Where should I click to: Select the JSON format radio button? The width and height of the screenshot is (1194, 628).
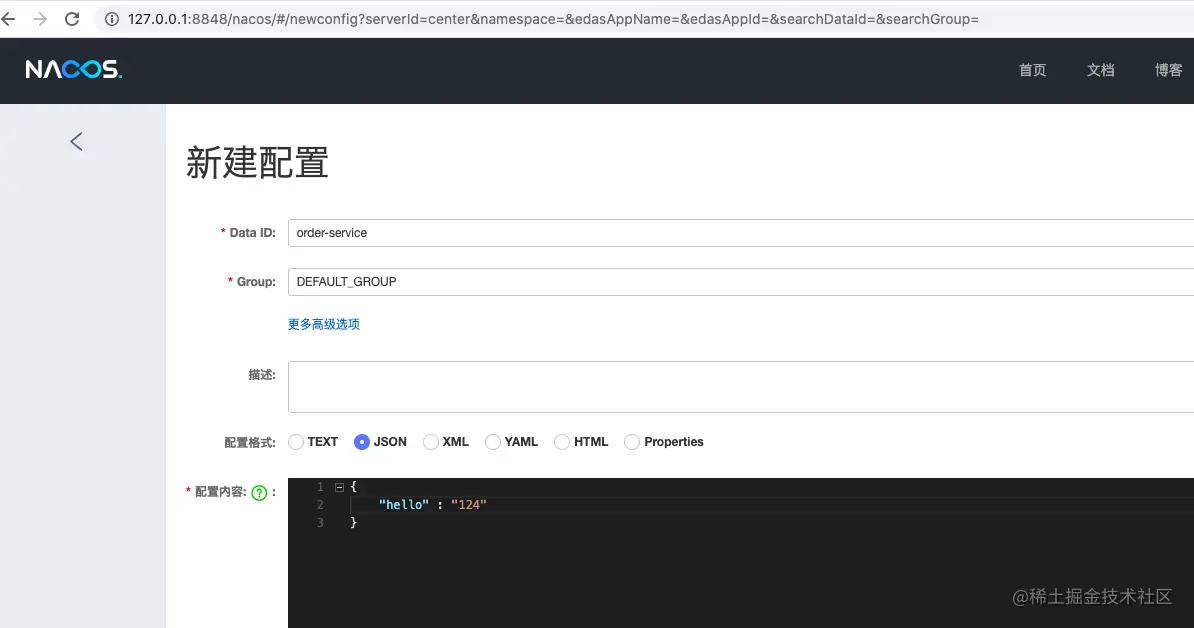point(362,442)
